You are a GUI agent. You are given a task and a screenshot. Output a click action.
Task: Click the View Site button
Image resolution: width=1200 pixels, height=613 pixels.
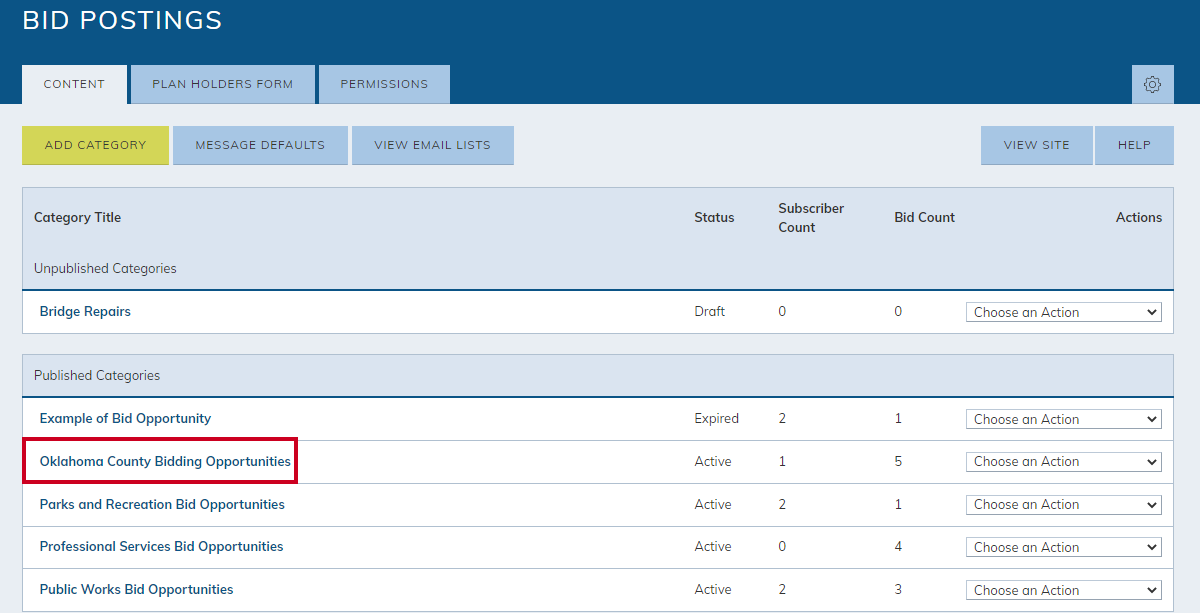click(1037, 145)
